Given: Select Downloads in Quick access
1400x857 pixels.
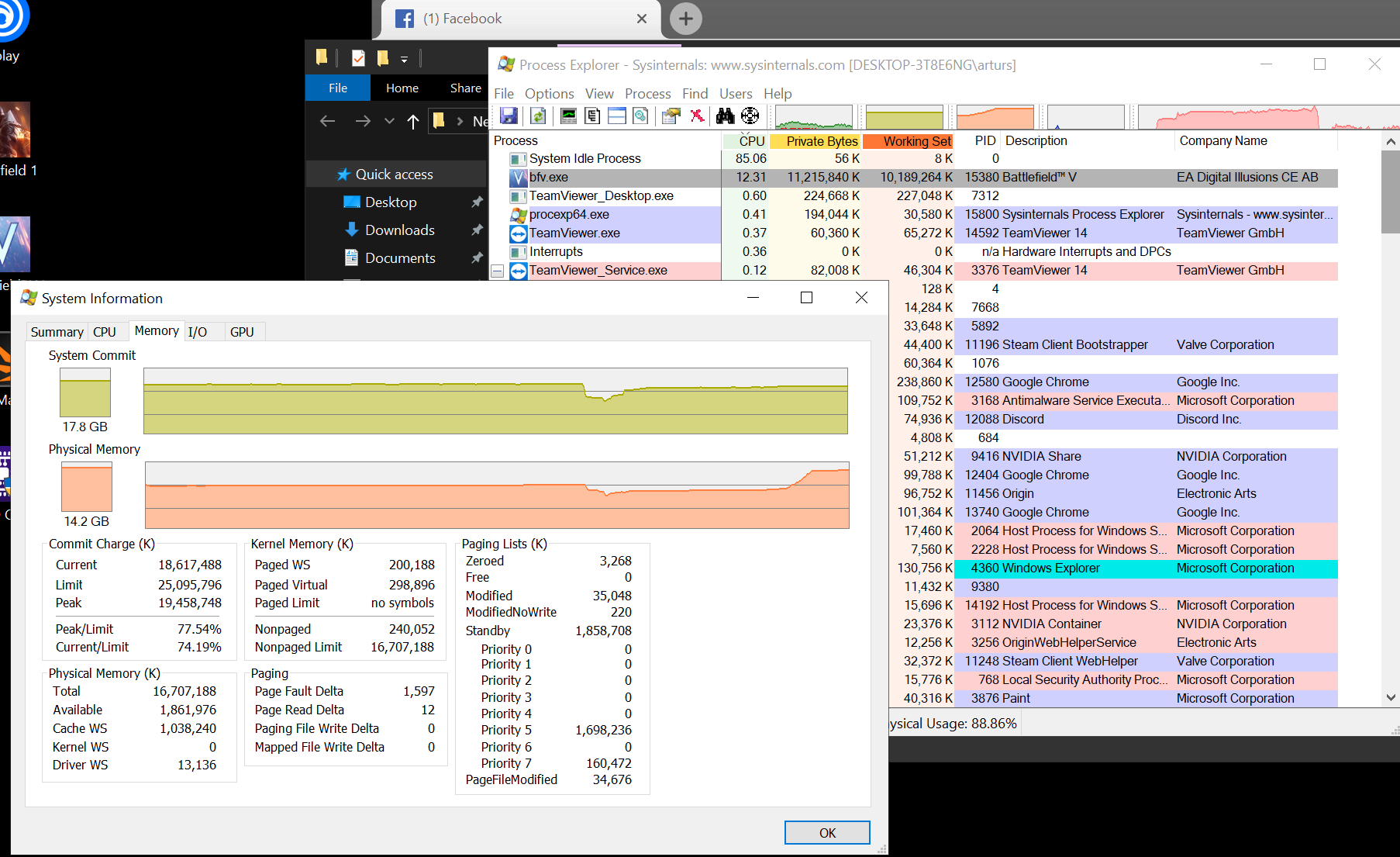Looking at the screenshot, I should tap(399, 230).
